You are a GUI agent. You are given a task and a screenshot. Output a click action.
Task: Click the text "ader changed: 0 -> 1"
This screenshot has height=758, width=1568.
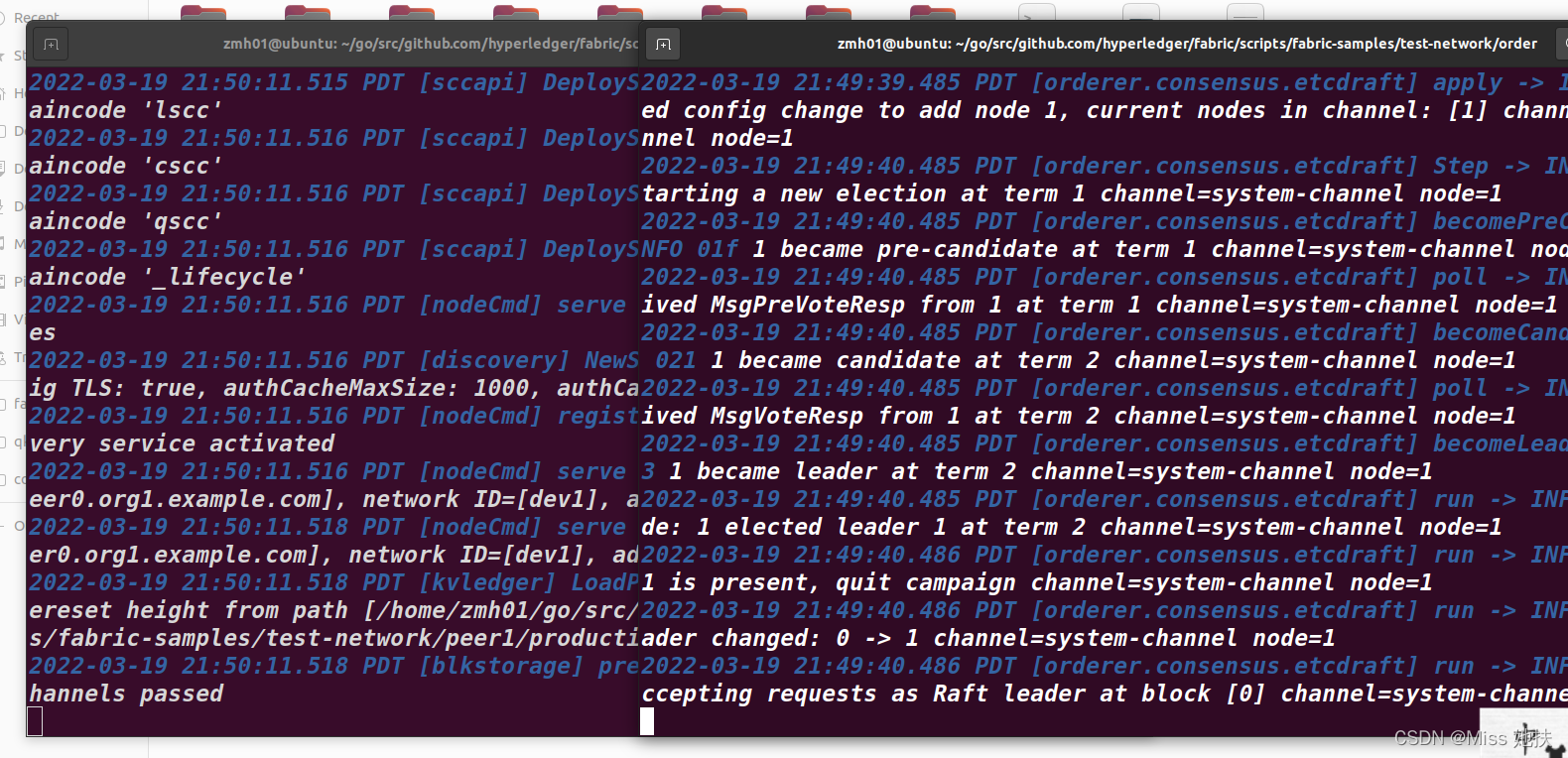click(780, 638)
